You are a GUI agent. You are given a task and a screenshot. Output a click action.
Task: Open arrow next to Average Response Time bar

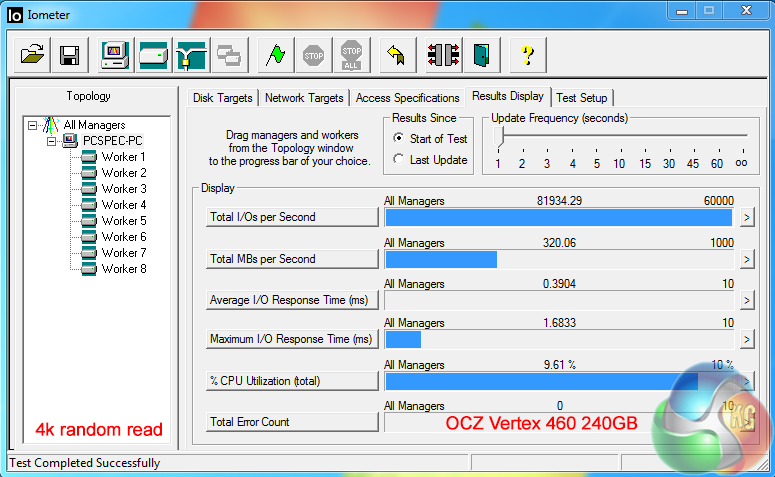click(x=747, y=300)
